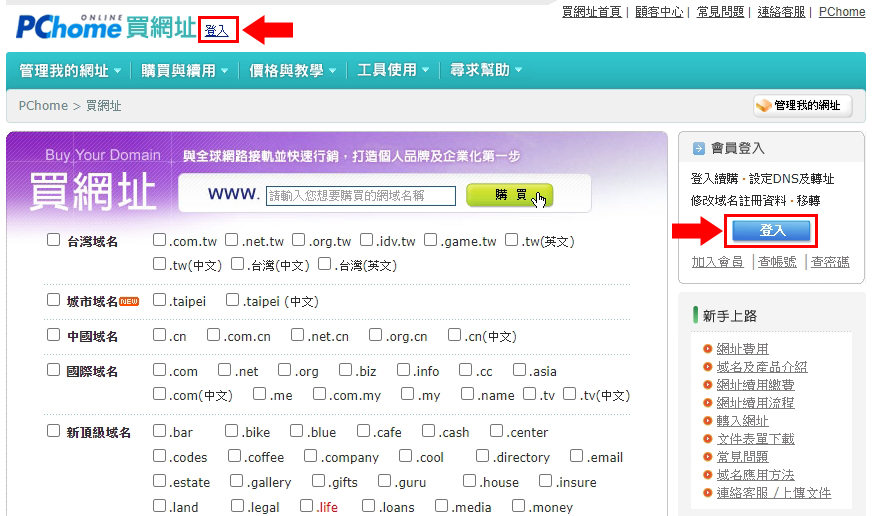Check the 城市域名 category checkbox
The image size is (872, 516).
(x=53, y=300)
